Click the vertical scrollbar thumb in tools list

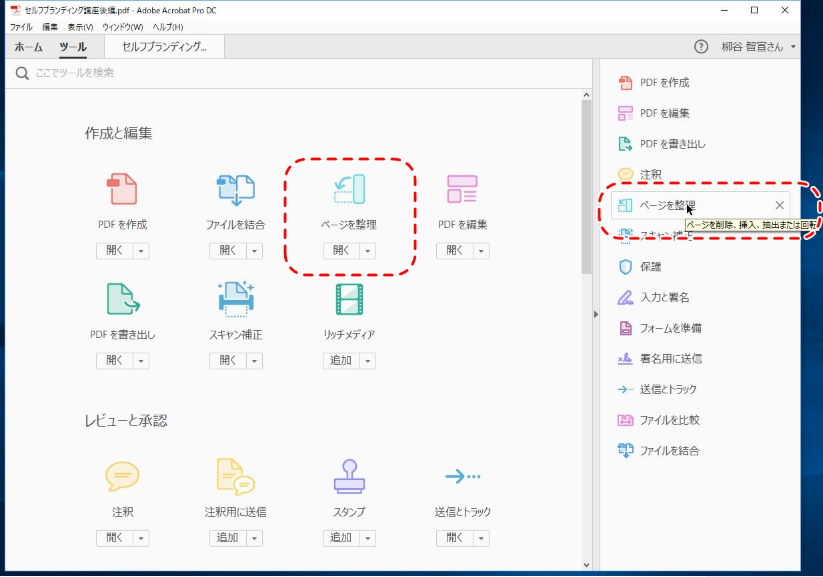coord(586,187)
